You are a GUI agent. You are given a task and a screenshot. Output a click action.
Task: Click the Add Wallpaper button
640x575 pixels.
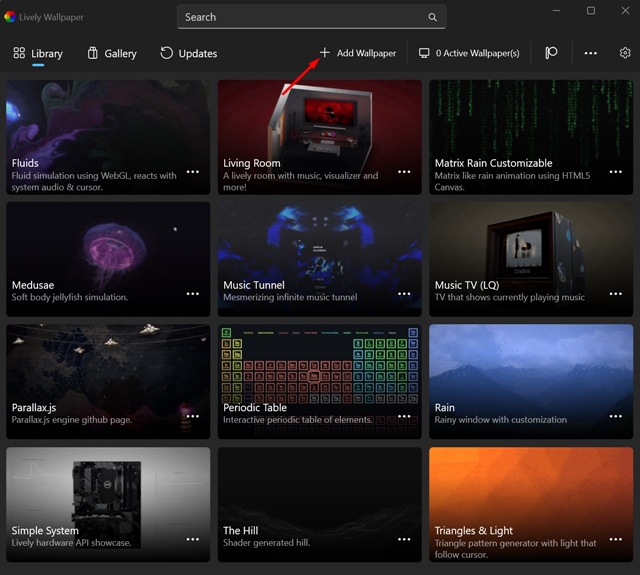tap(358, 53)
